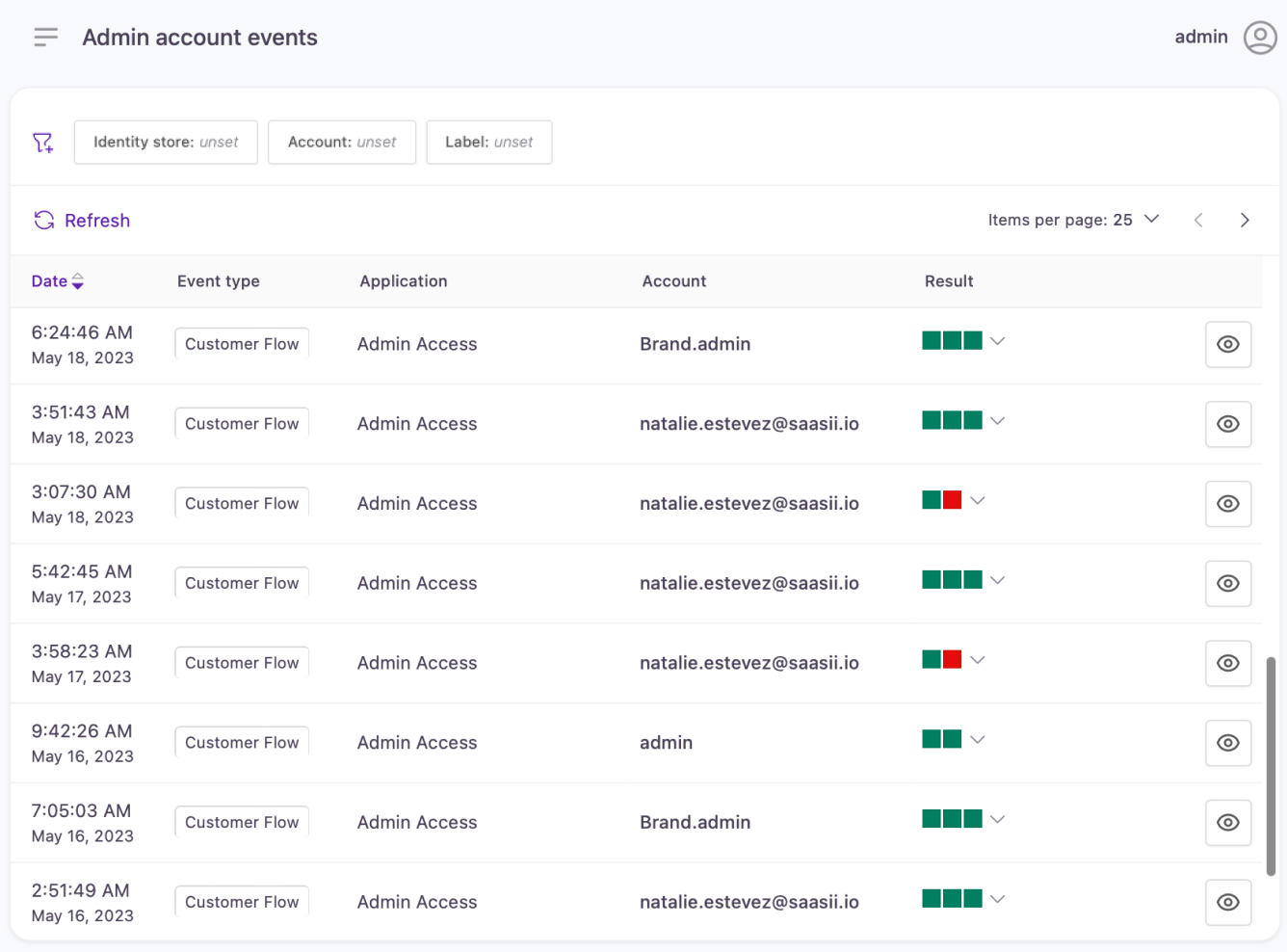Open the Label filter chip
Viewport: 1287px width, 952px height.
tap(488, 143)
